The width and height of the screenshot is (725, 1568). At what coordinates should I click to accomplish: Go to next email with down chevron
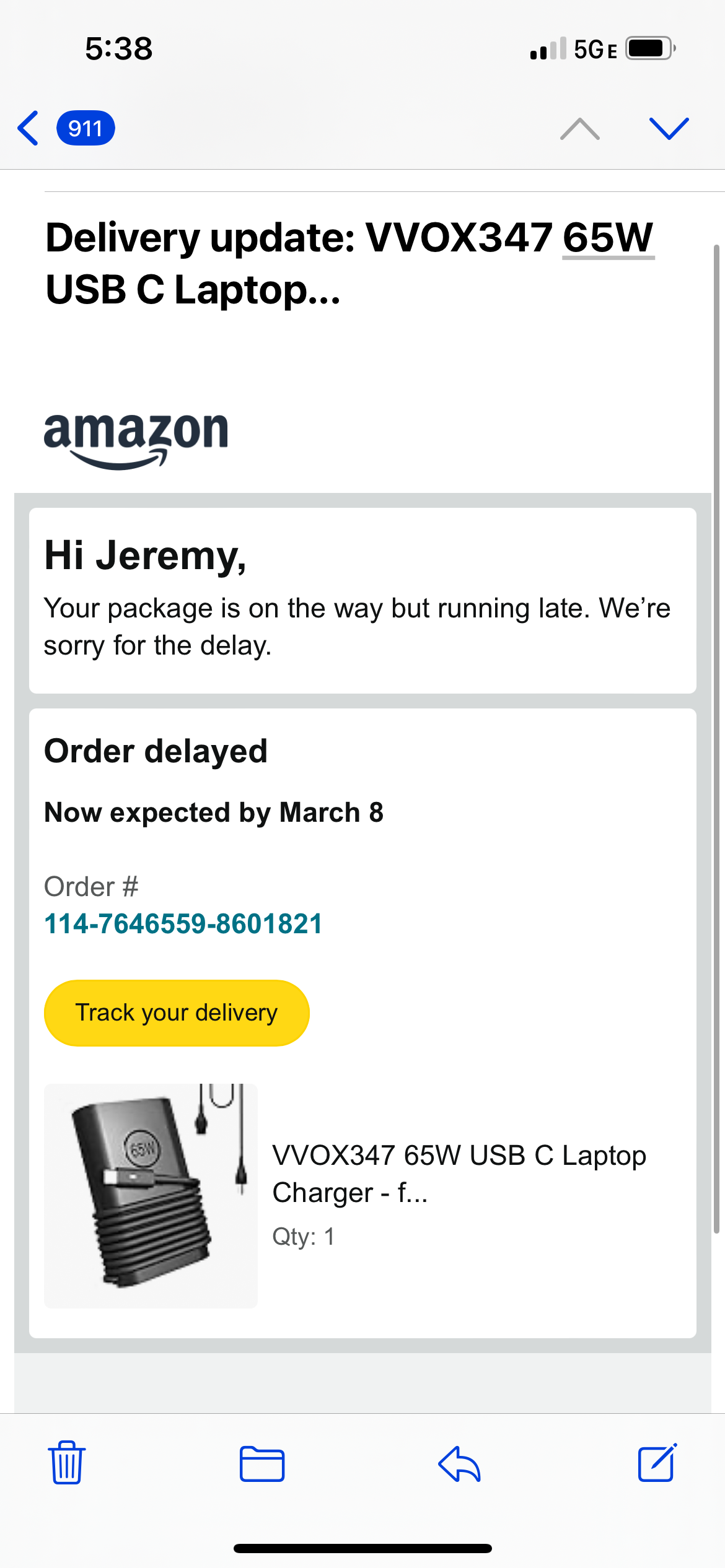pos(669,128)
